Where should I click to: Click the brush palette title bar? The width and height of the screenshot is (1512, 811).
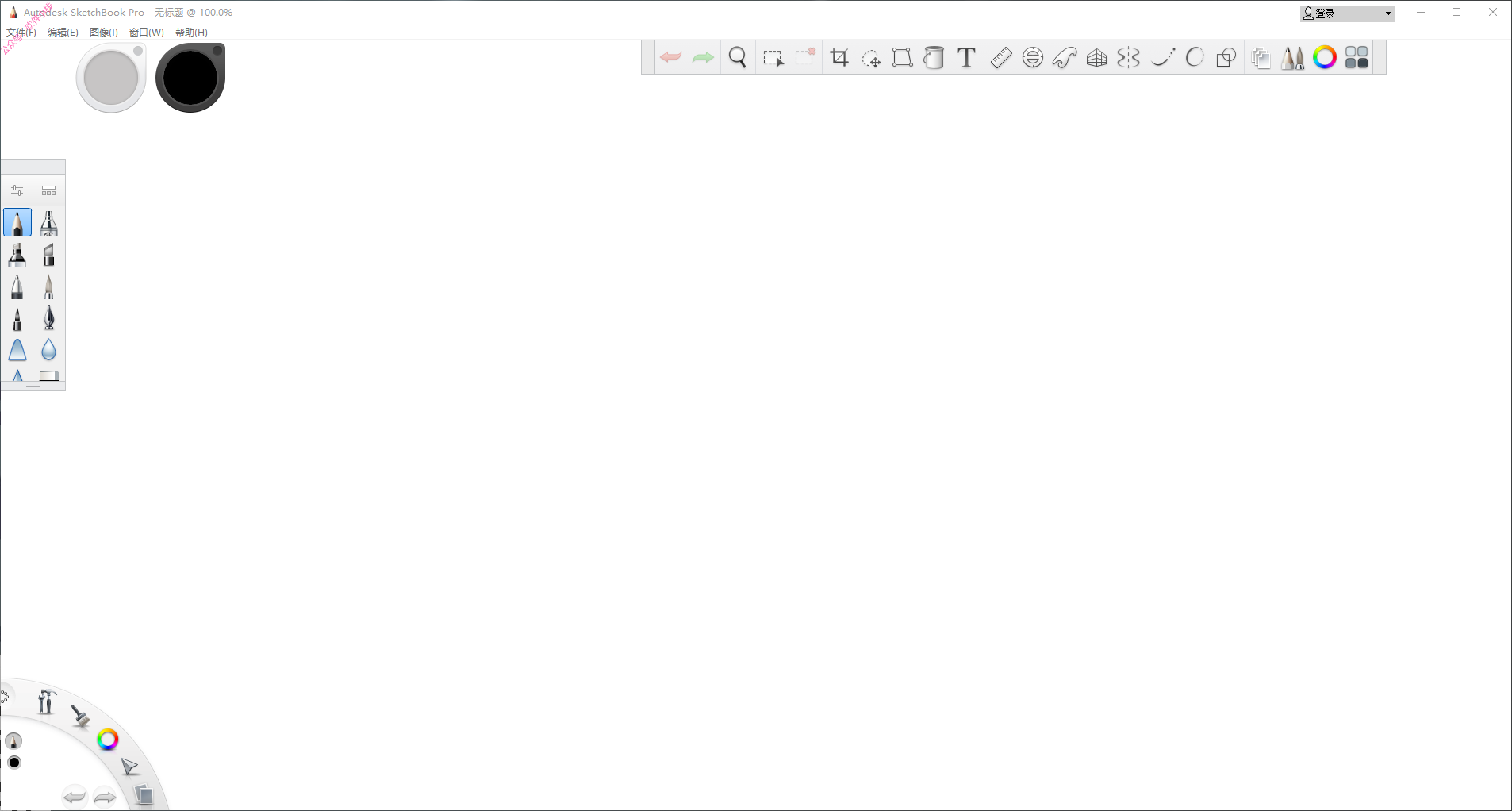tap(33, 167)
